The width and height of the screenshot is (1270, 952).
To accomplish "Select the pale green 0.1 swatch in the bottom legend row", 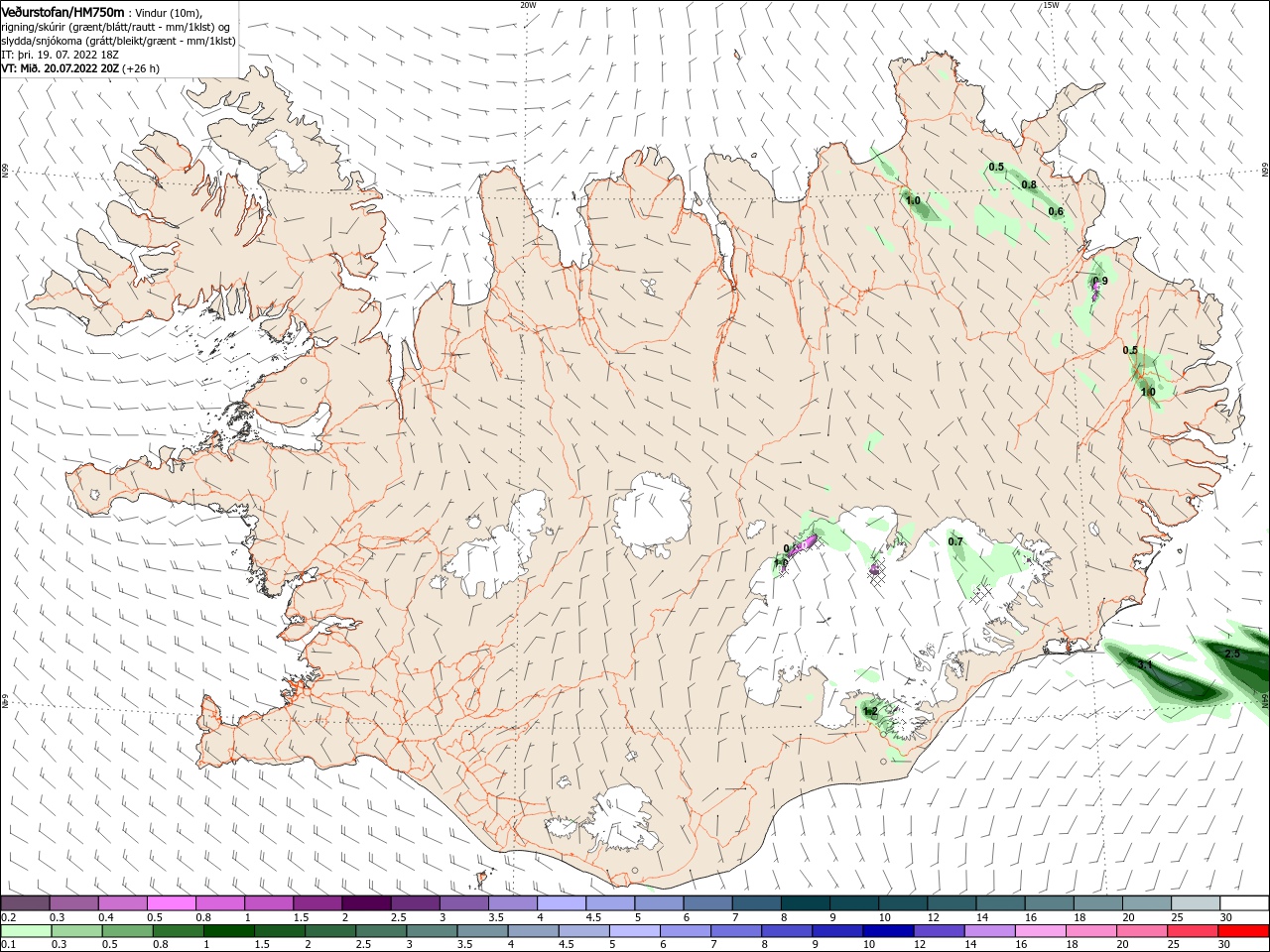I will [x=26, y=931].
